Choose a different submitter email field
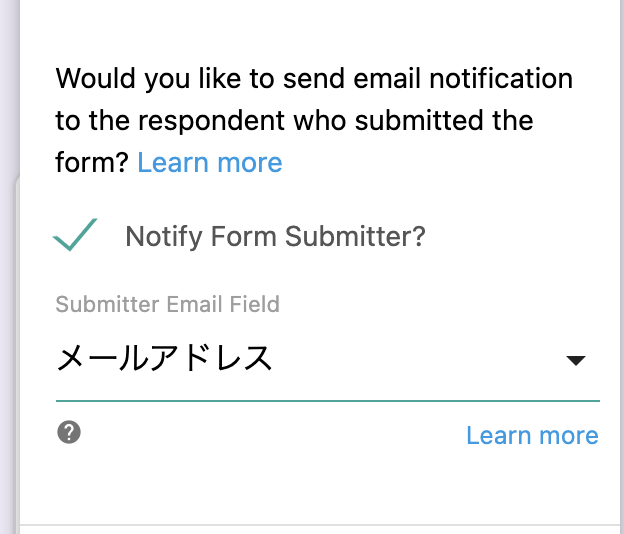This screenshot has width=624, height=534. [328, 359]
